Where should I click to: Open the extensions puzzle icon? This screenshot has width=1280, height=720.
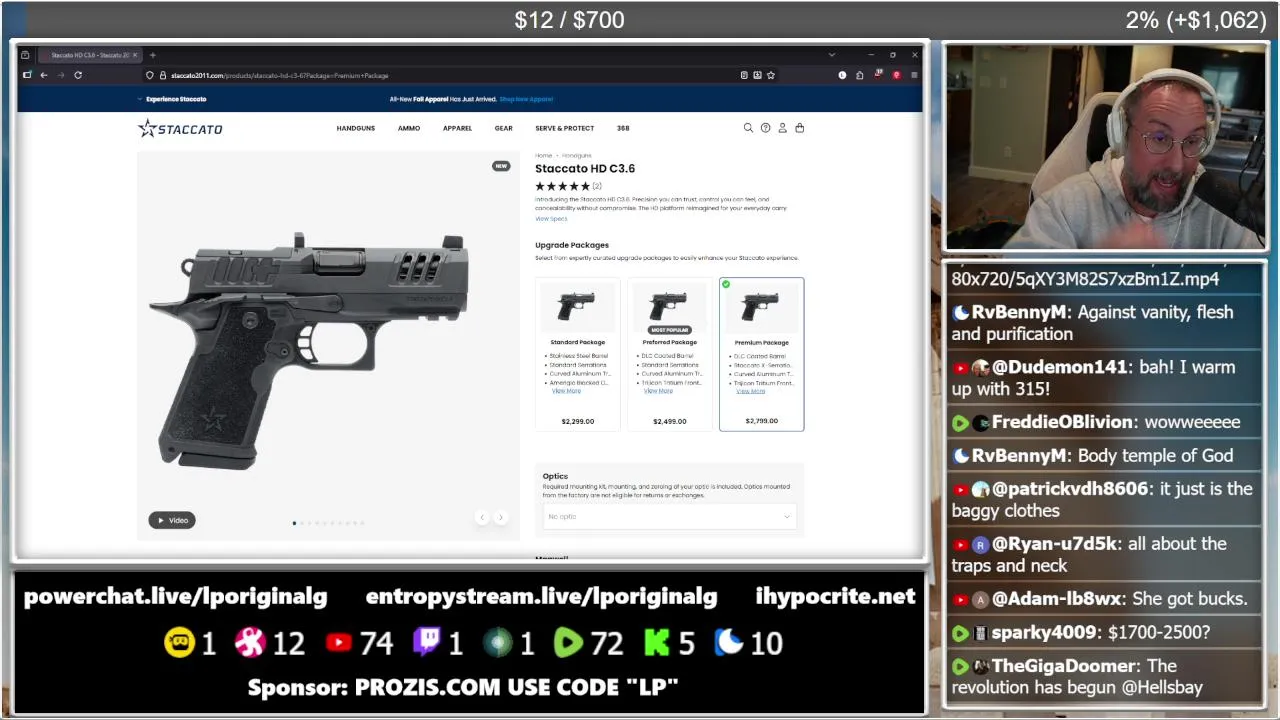pos(859,75)
